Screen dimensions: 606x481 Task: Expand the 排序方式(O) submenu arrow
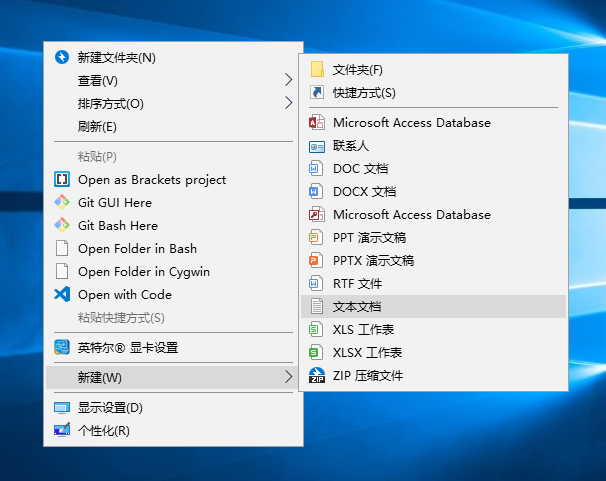tap(289, 103)
